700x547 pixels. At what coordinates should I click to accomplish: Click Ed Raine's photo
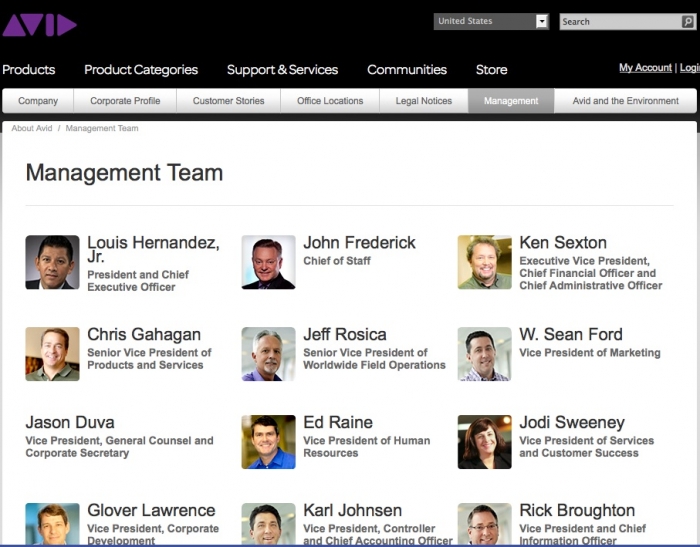pos(268,442)
